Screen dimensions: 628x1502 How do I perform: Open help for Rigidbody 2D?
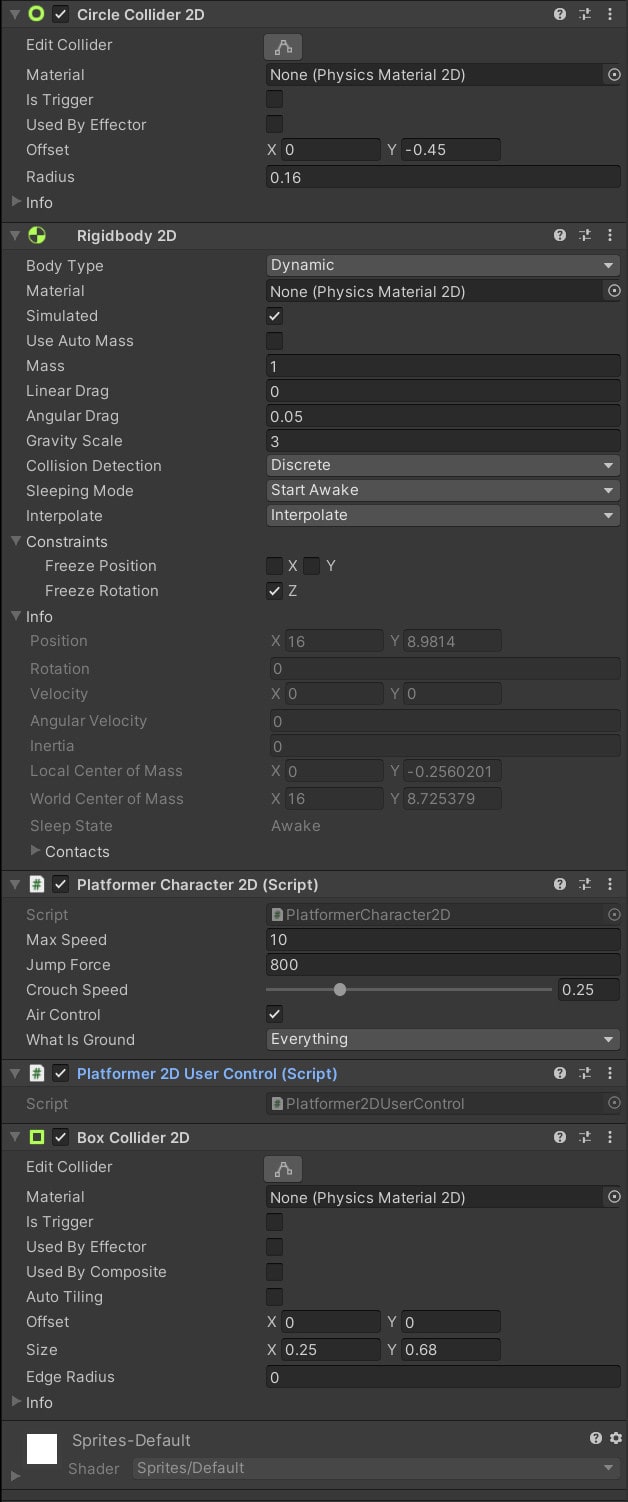click(560, 235)
